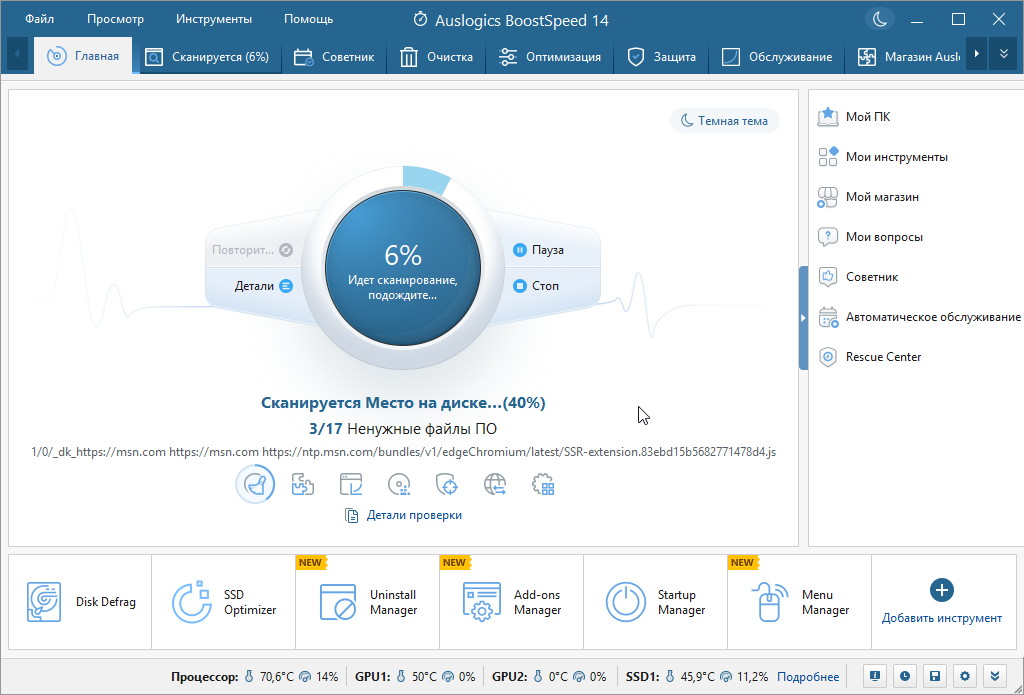Open Rescue Center in the side panel

click(x=869, y=357)
